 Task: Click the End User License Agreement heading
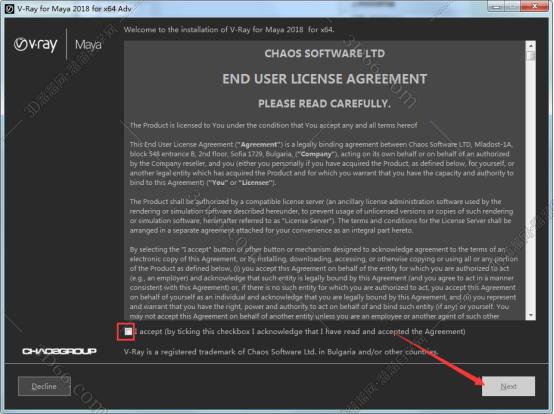tap(325, 79)
